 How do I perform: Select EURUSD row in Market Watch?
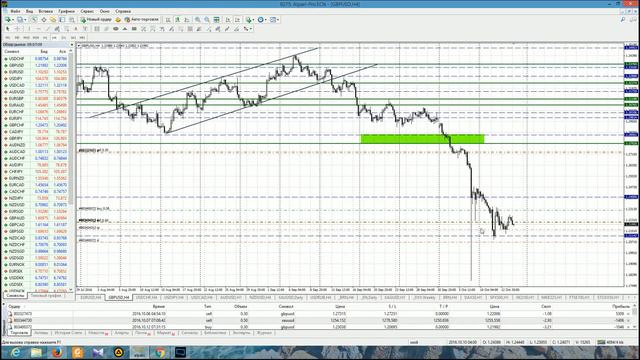click(36, 72)
